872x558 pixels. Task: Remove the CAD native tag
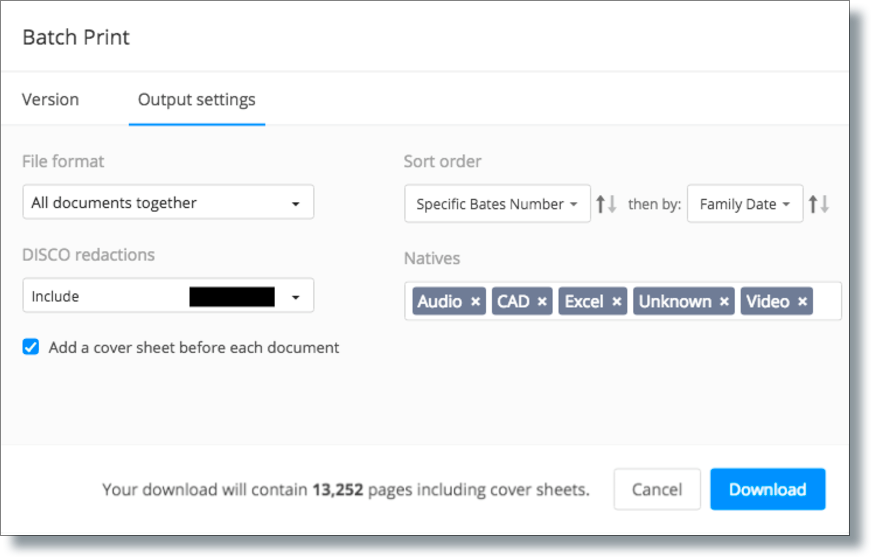point(542,302)
